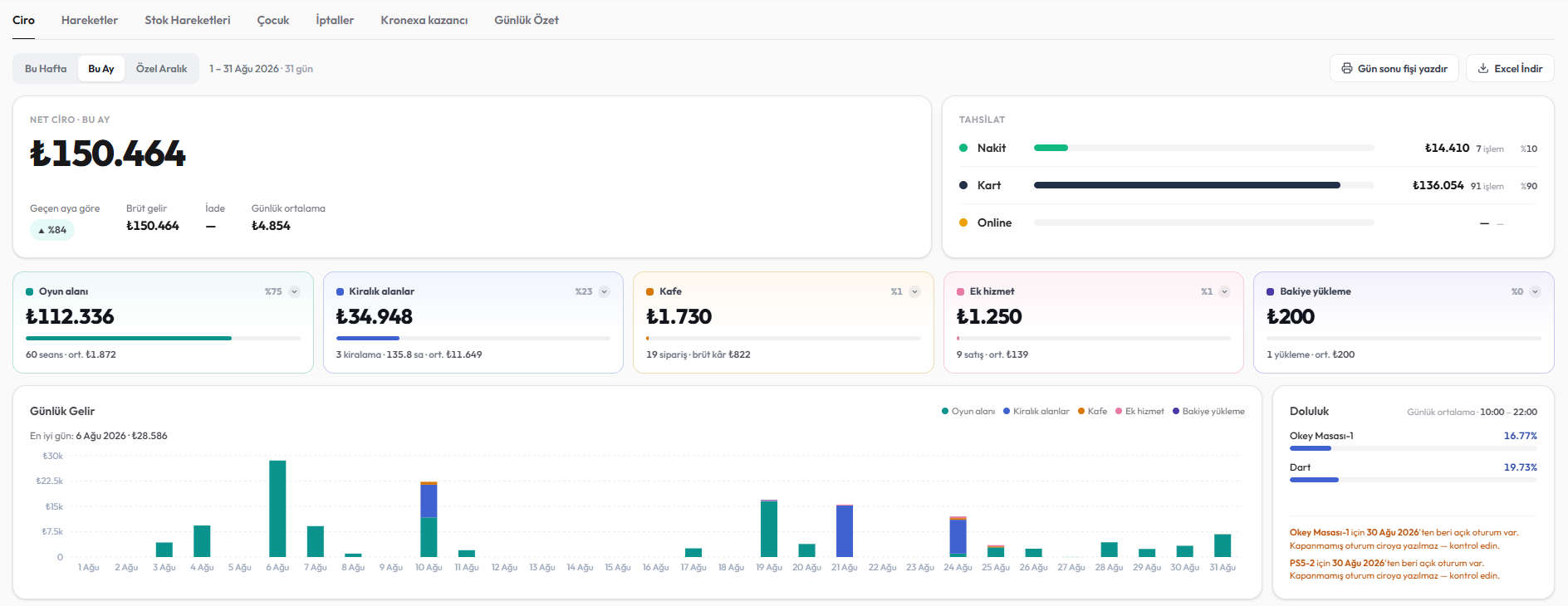This screenshot has width=1568, height=606.
Task: Open Kronexa kazancı tab
Action: click(x=424, y=20)
